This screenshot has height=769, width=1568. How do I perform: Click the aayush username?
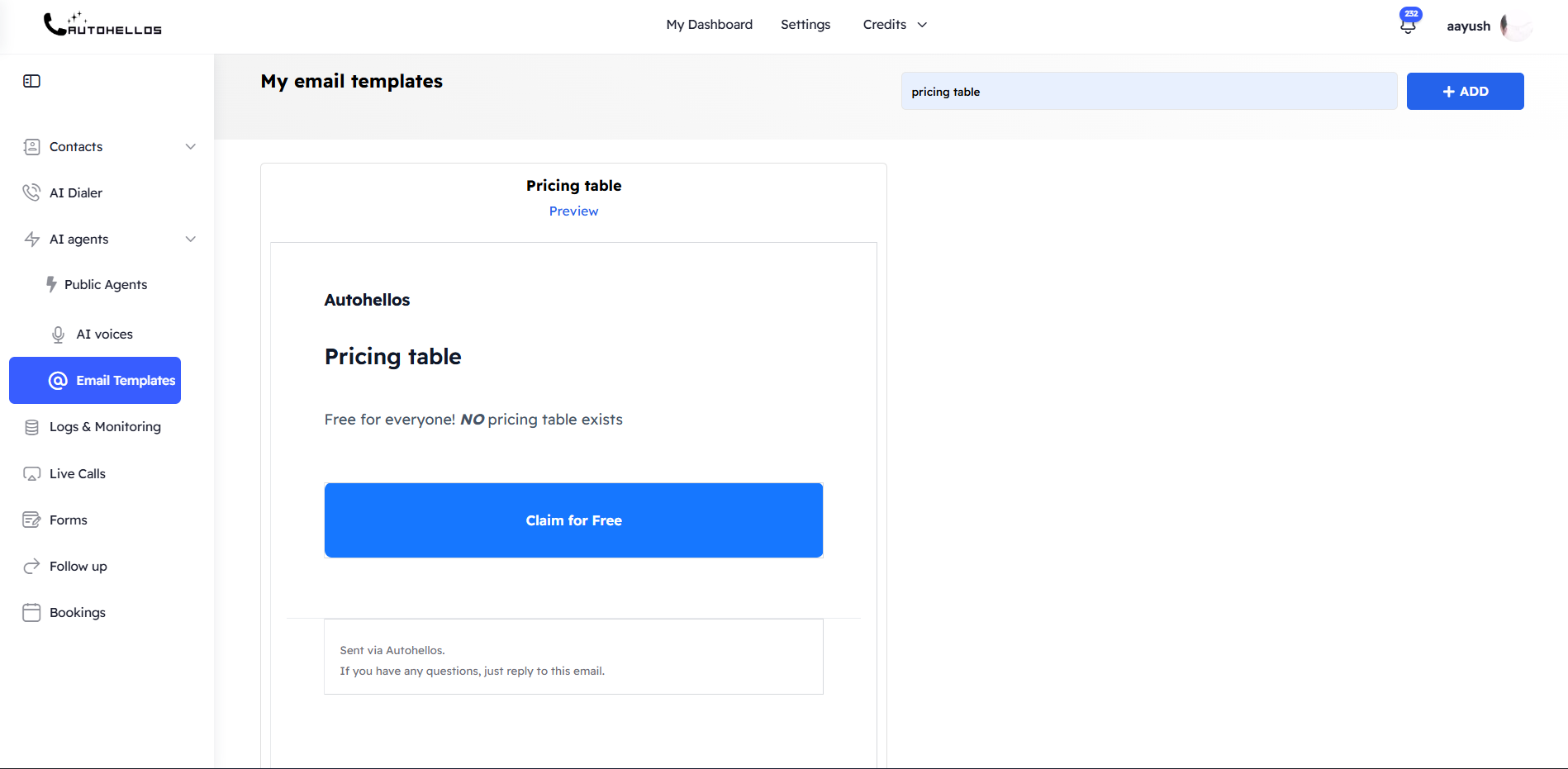pyautogui.click(x=1469, y=26)
